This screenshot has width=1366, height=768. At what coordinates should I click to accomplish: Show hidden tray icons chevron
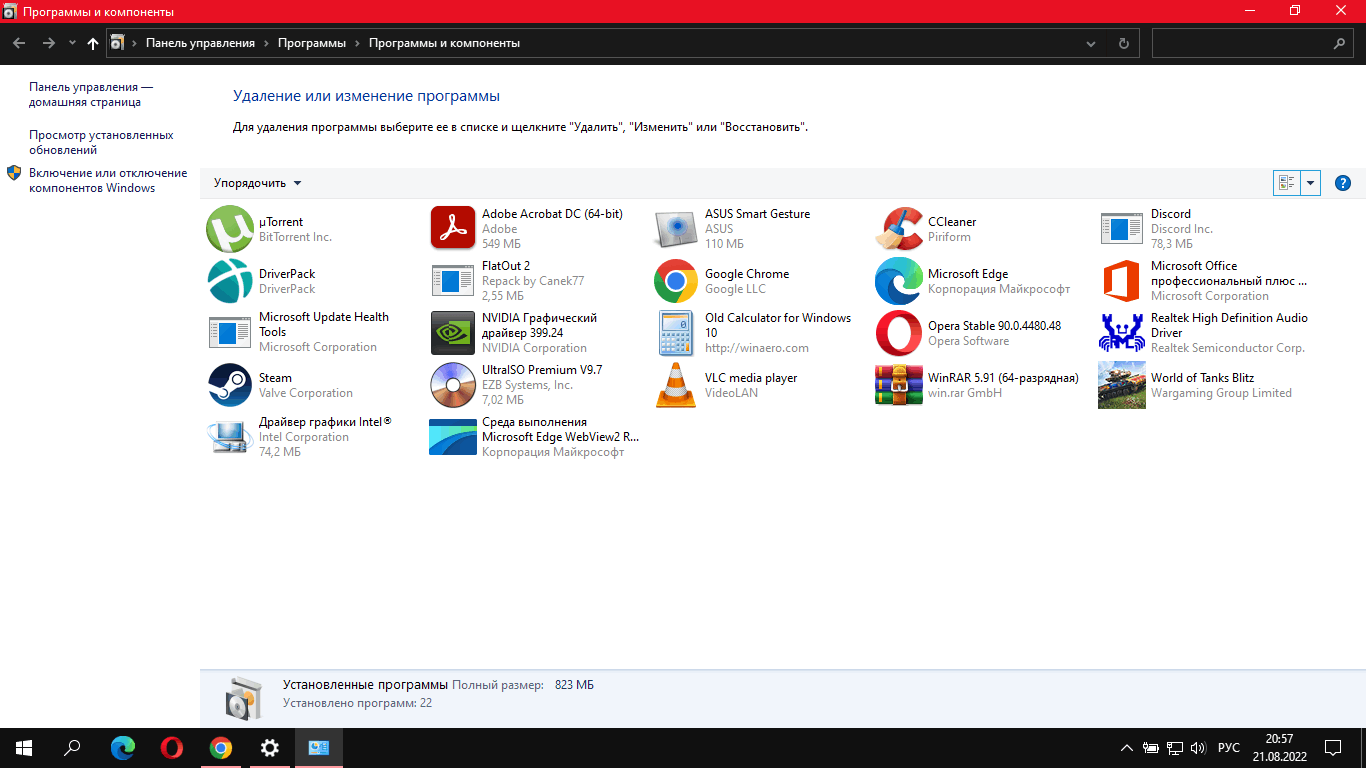(1127, 748)
